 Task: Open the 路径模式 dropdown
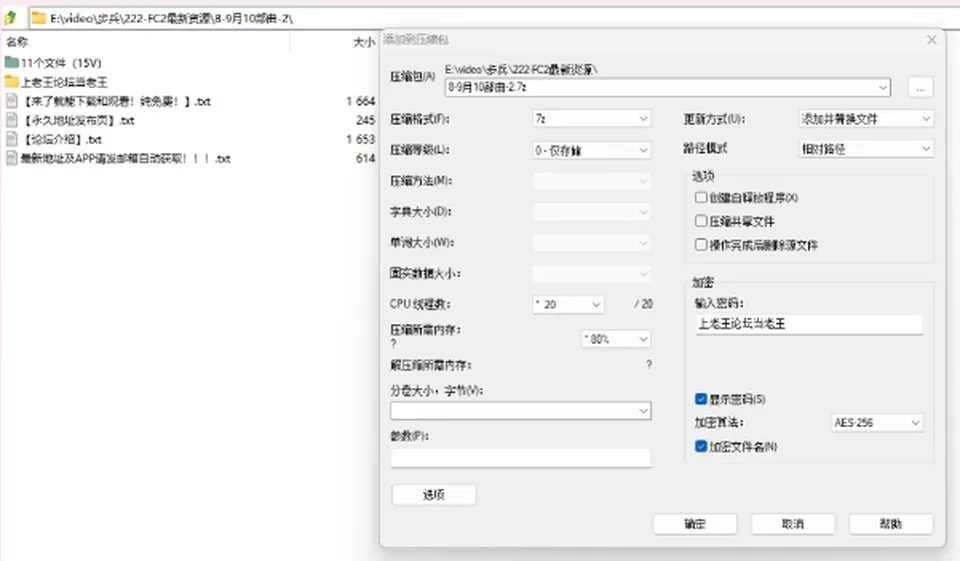pyautogui.click(x=866, y=148)
